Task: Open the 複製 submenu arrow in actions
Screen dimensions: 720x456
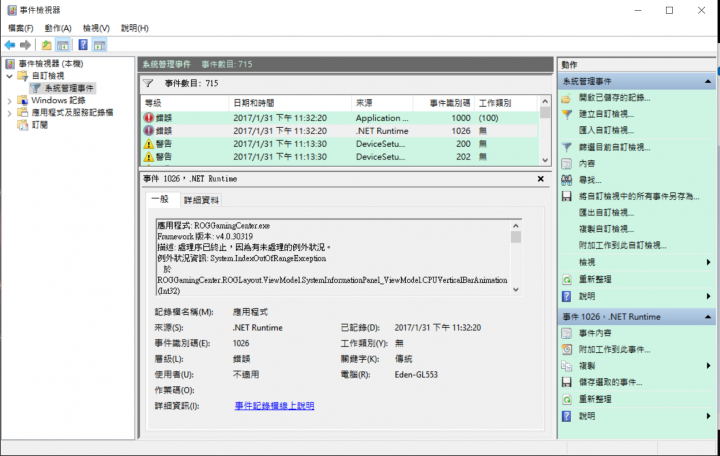Action: pyautogui.click(x=709, y=366)
